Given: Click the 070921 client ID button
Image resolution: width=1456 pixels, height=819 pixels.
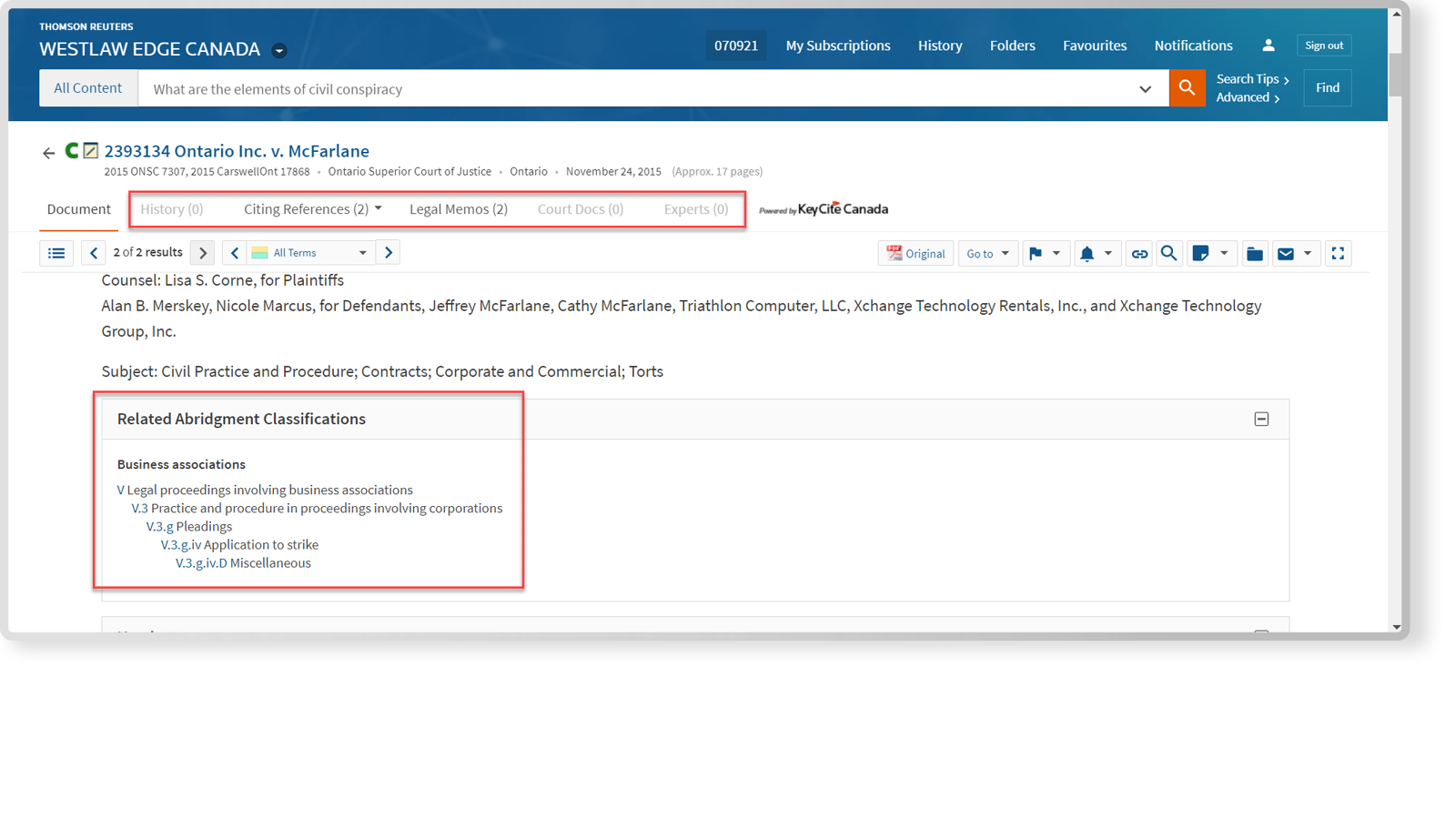Looking at the screenshot, I should (736, 45).
